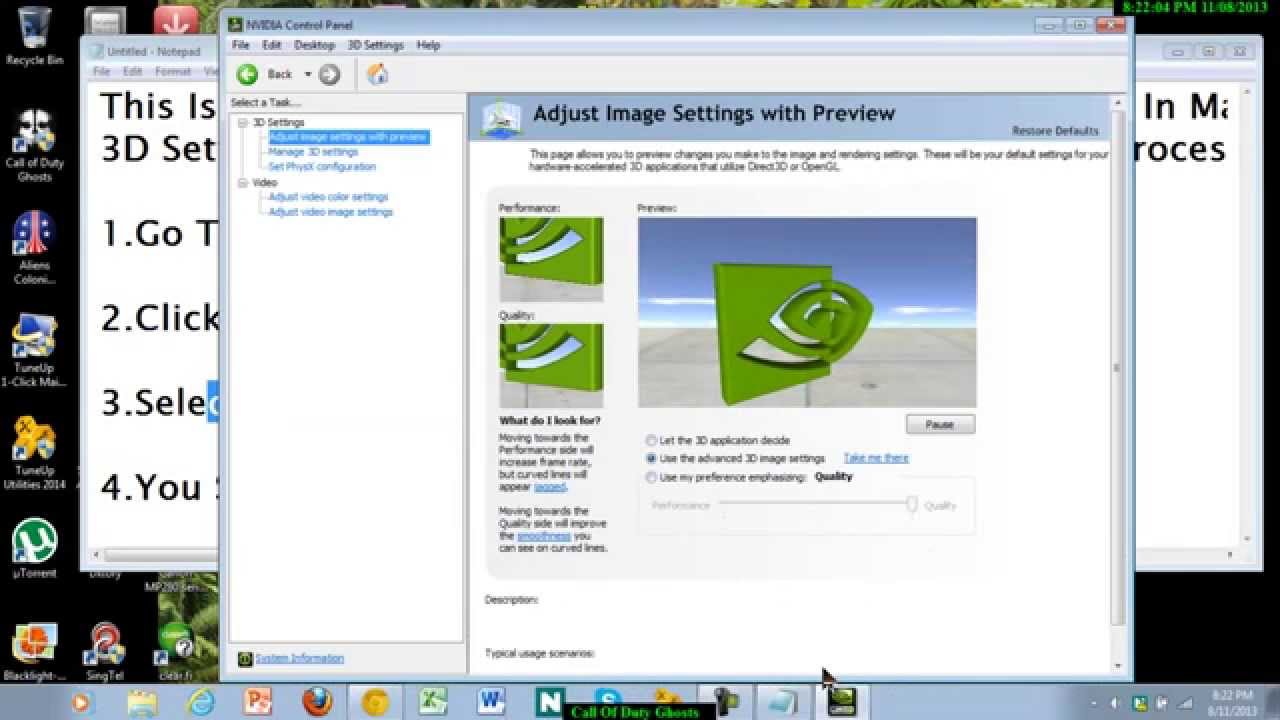This screenshot has width=1280, height=720.
Task: Click the Take me there link
Action: (876, 458)
